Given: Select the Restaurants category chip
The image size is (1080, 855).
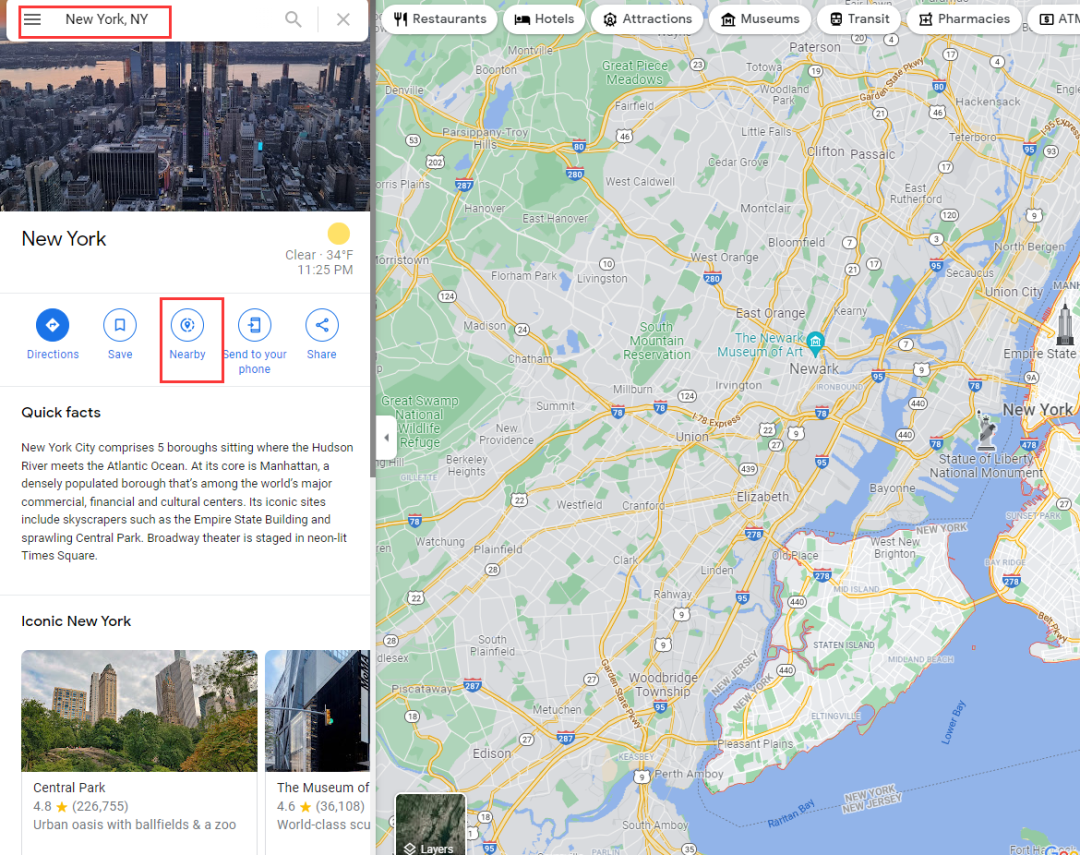Looking at the screenshot, I should coord(439,19).
